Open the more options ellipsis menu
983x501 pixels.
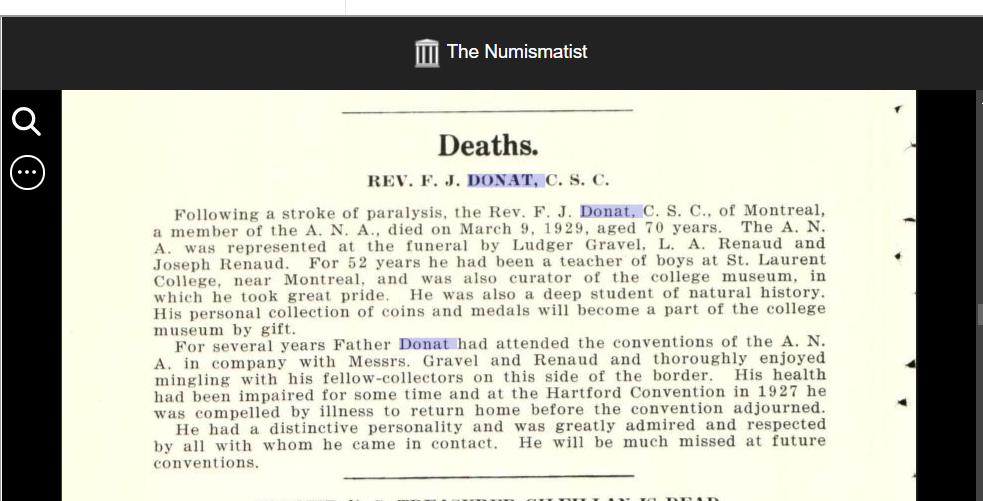click(27, 172)
